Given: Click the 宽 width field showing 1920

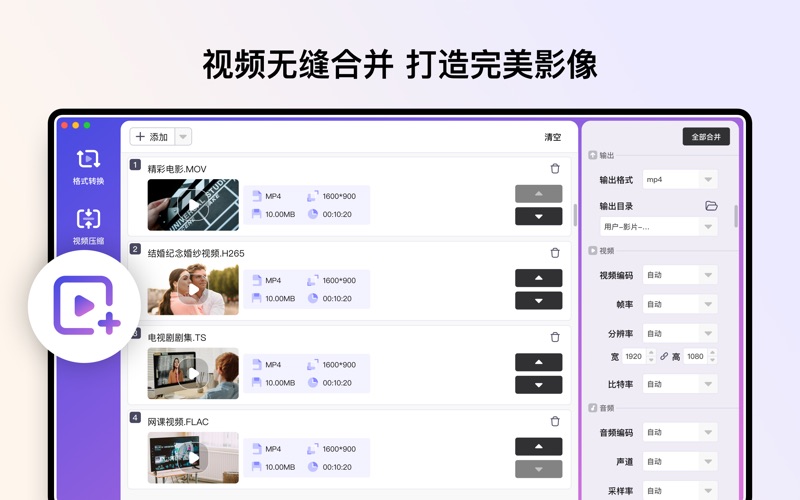Looking at the screenshot, I should [x=634, y=356].
